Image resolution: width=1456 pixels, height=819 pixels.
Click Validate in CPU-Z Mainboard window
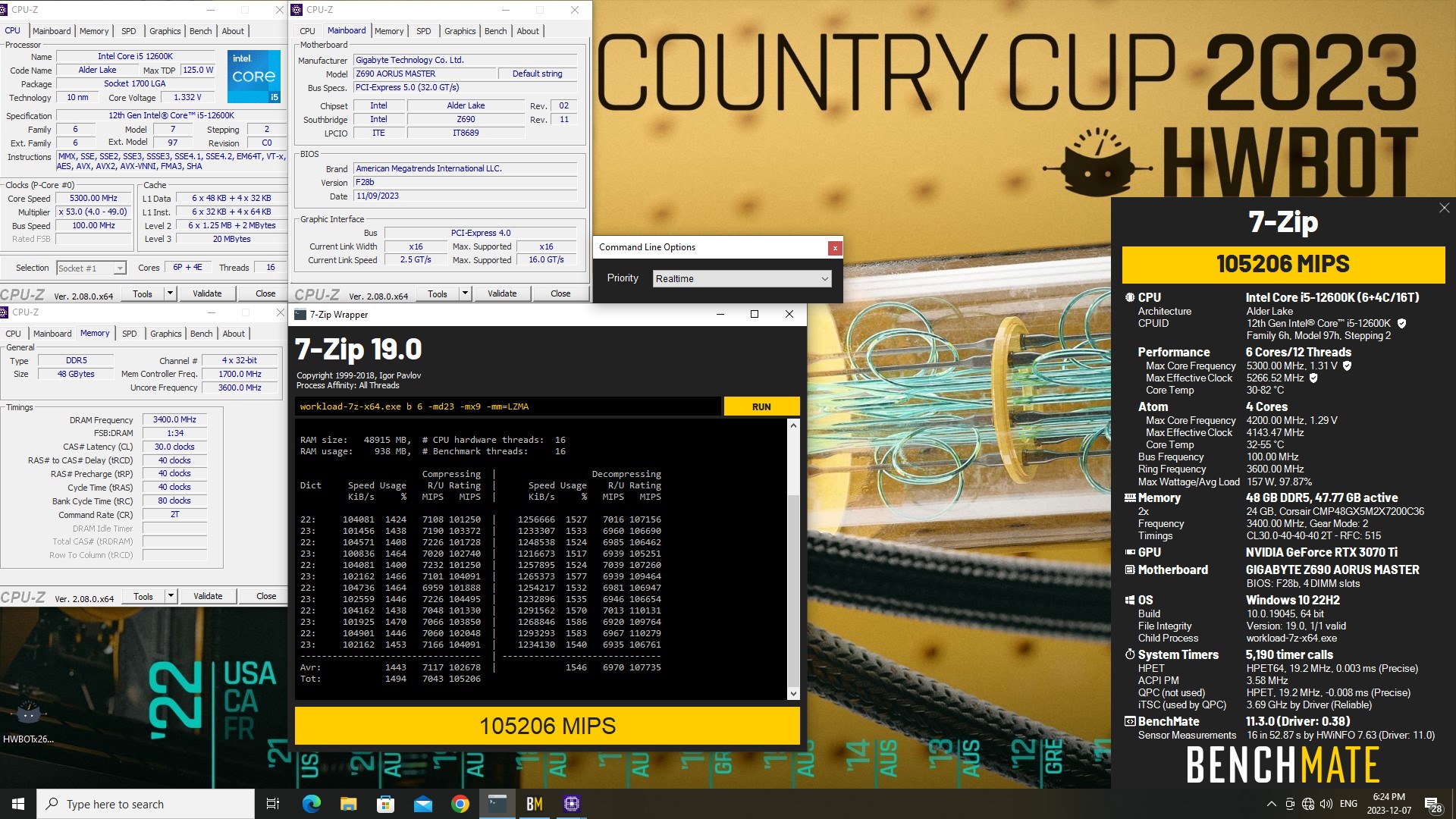tap(502, 293)
